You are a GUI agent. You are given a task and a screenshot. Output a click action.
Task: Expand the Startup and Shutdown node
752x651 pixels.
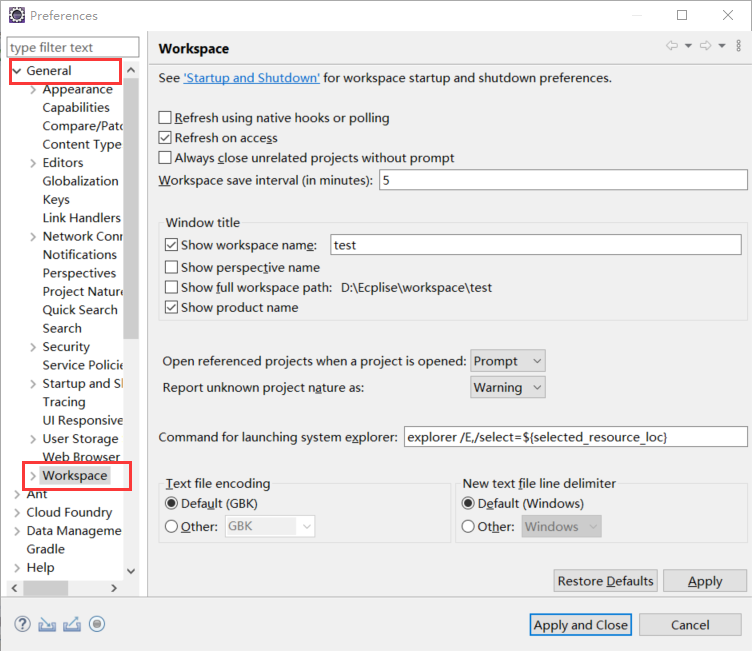tap(33, 384)
